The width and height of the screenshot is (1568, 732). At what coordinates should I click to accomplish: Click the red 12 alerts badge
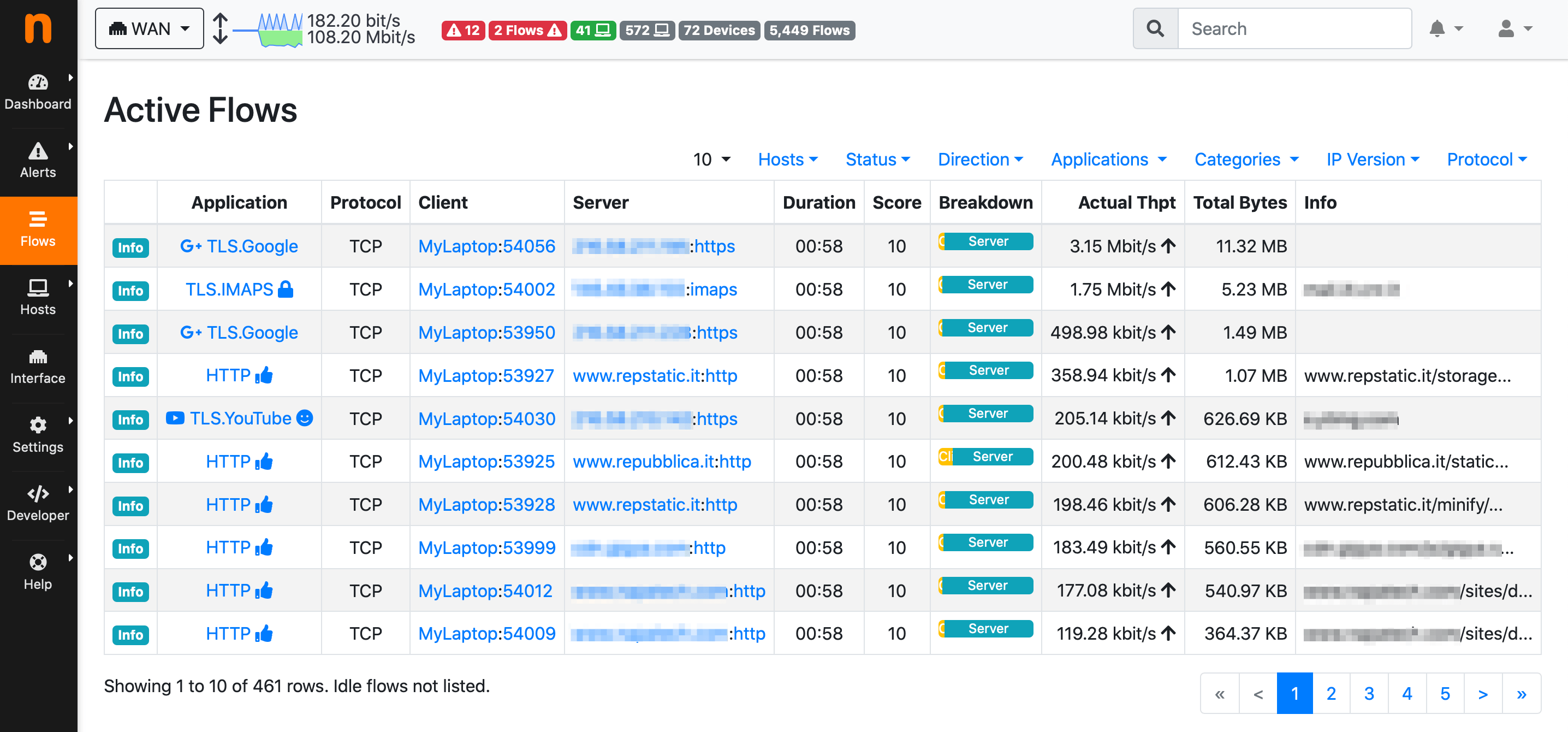coord(463,30)
